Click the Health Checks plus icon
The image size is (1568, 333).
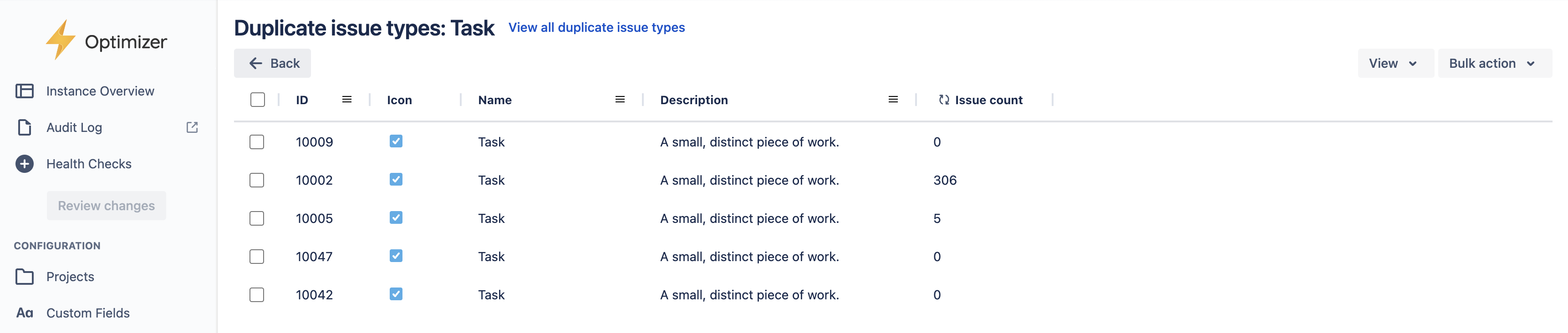tap(24, 163)
